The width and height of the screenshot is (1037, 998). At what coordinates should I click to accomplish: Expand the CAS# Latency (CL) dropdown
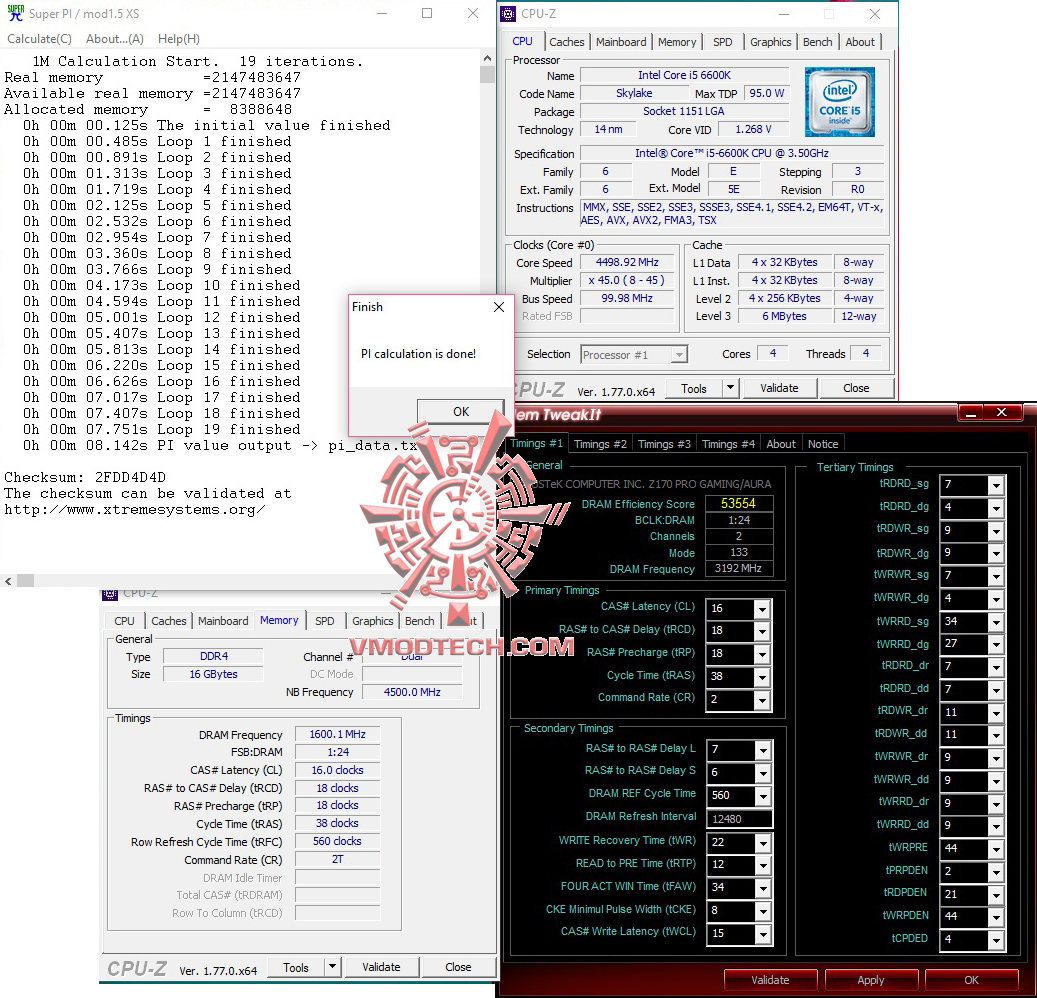point(762,608)
